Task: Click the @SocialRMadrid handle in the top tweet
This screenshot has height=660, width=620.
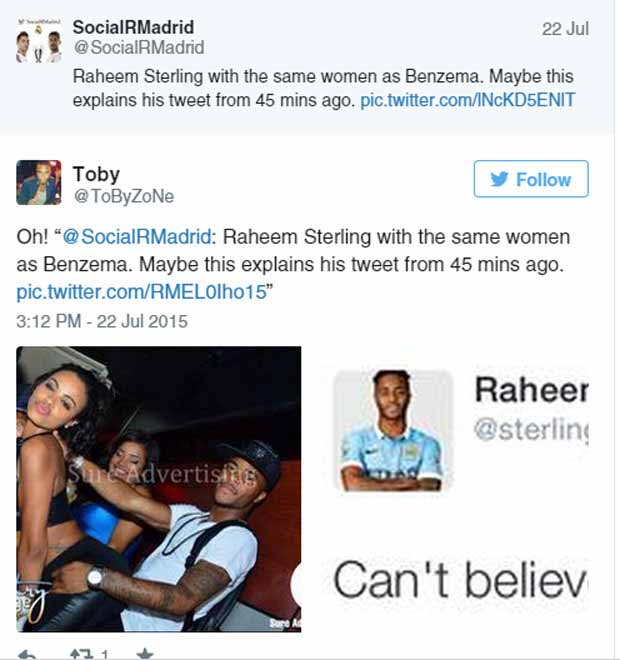Action: pos(138,47)
